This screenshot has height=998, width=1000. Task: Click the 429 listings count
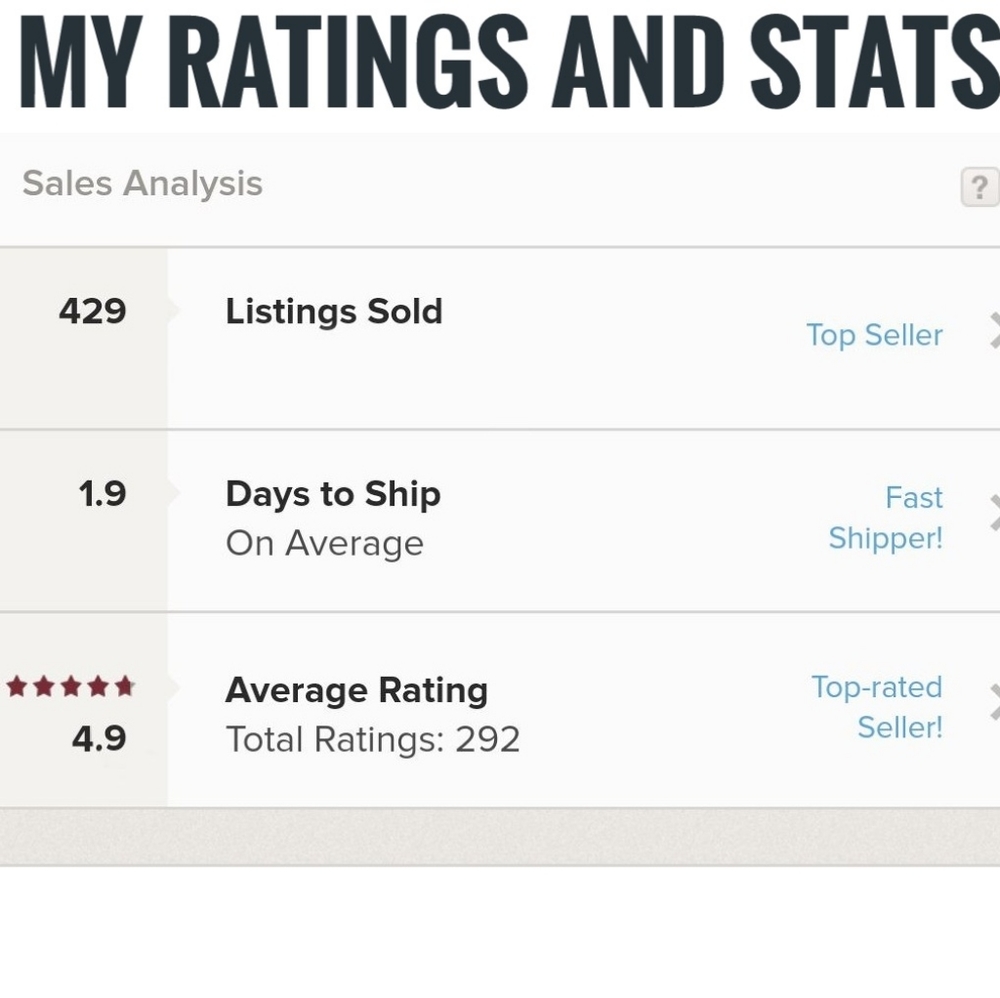(x=92, y=311)
